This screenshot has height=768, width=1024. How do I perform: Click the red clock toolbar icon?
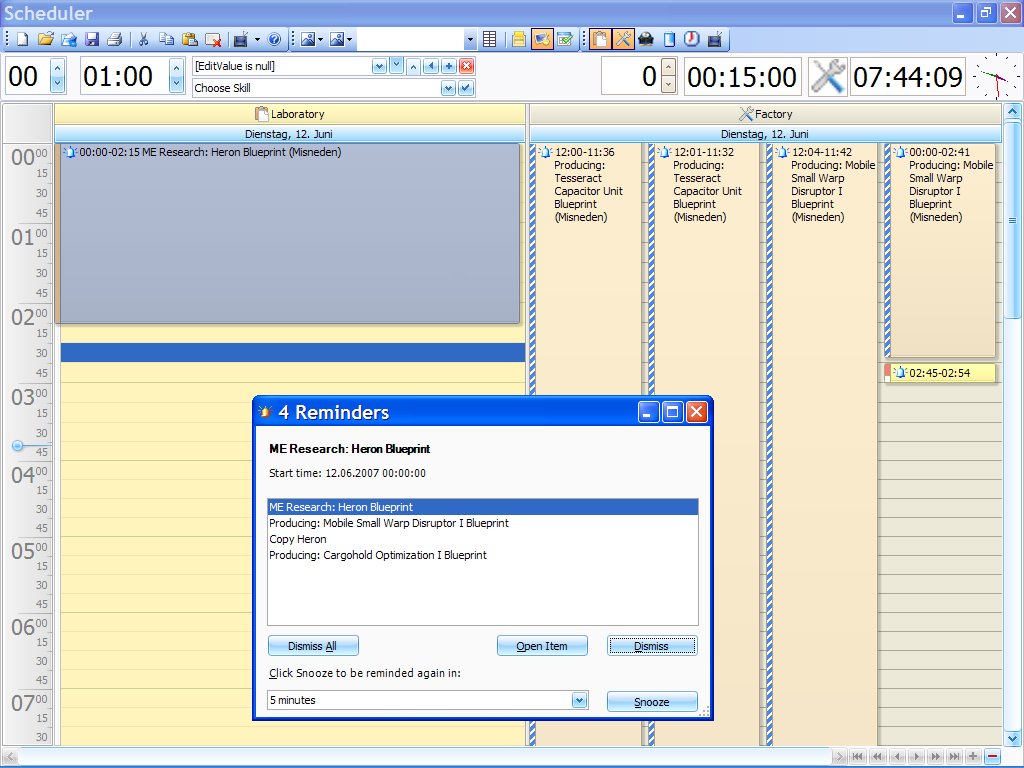click(692, 40)
